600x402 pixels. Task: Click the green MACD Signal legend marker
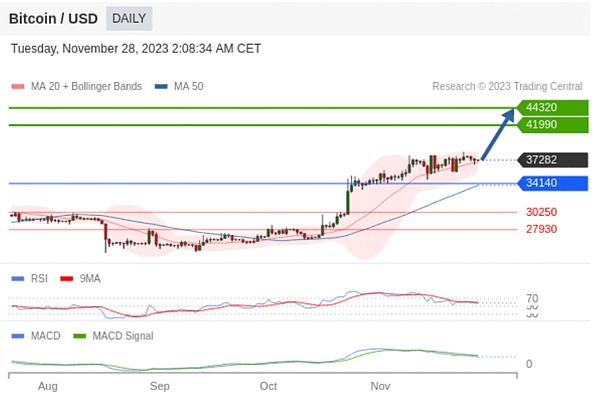[x=82, y=336]
